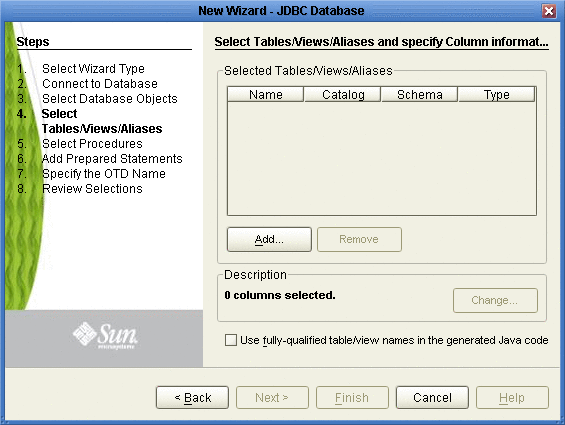This screenshot has width=565, height=425.
Task: Click bold step 'Select Tables/Views/Aliases'
Action: [102, 121]
